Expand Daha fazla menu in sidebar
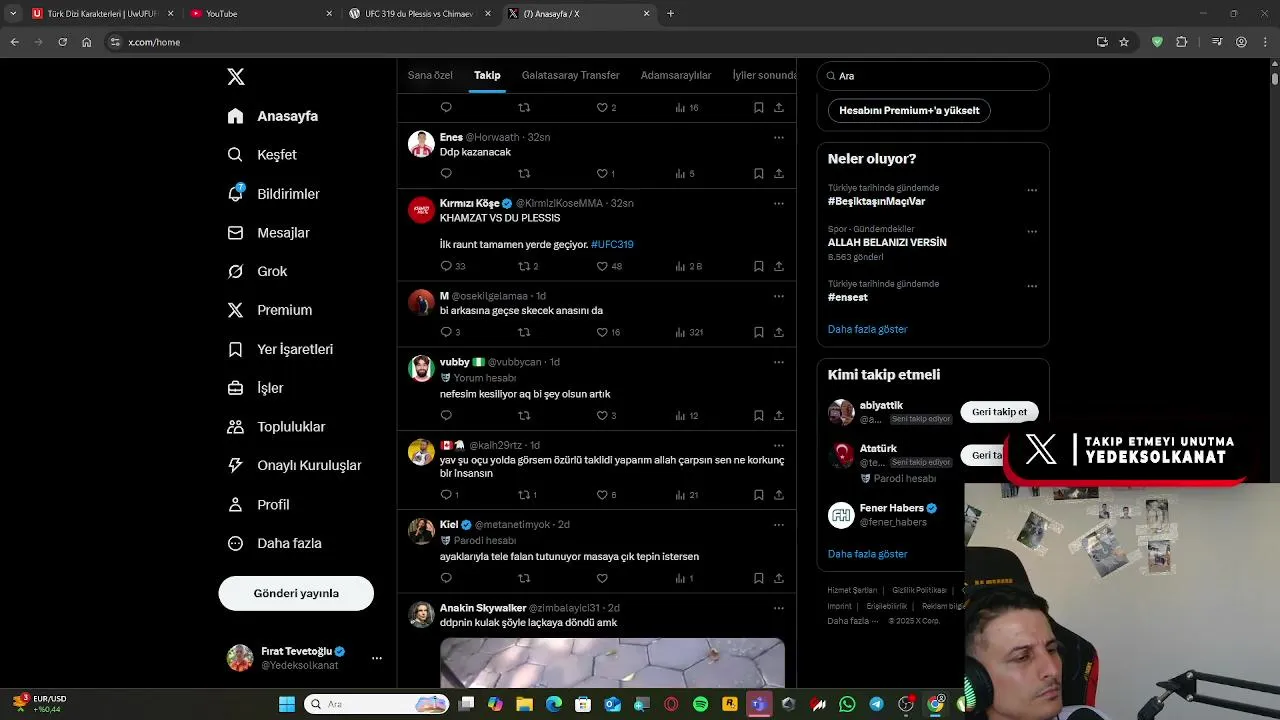 tap(274, 544)
